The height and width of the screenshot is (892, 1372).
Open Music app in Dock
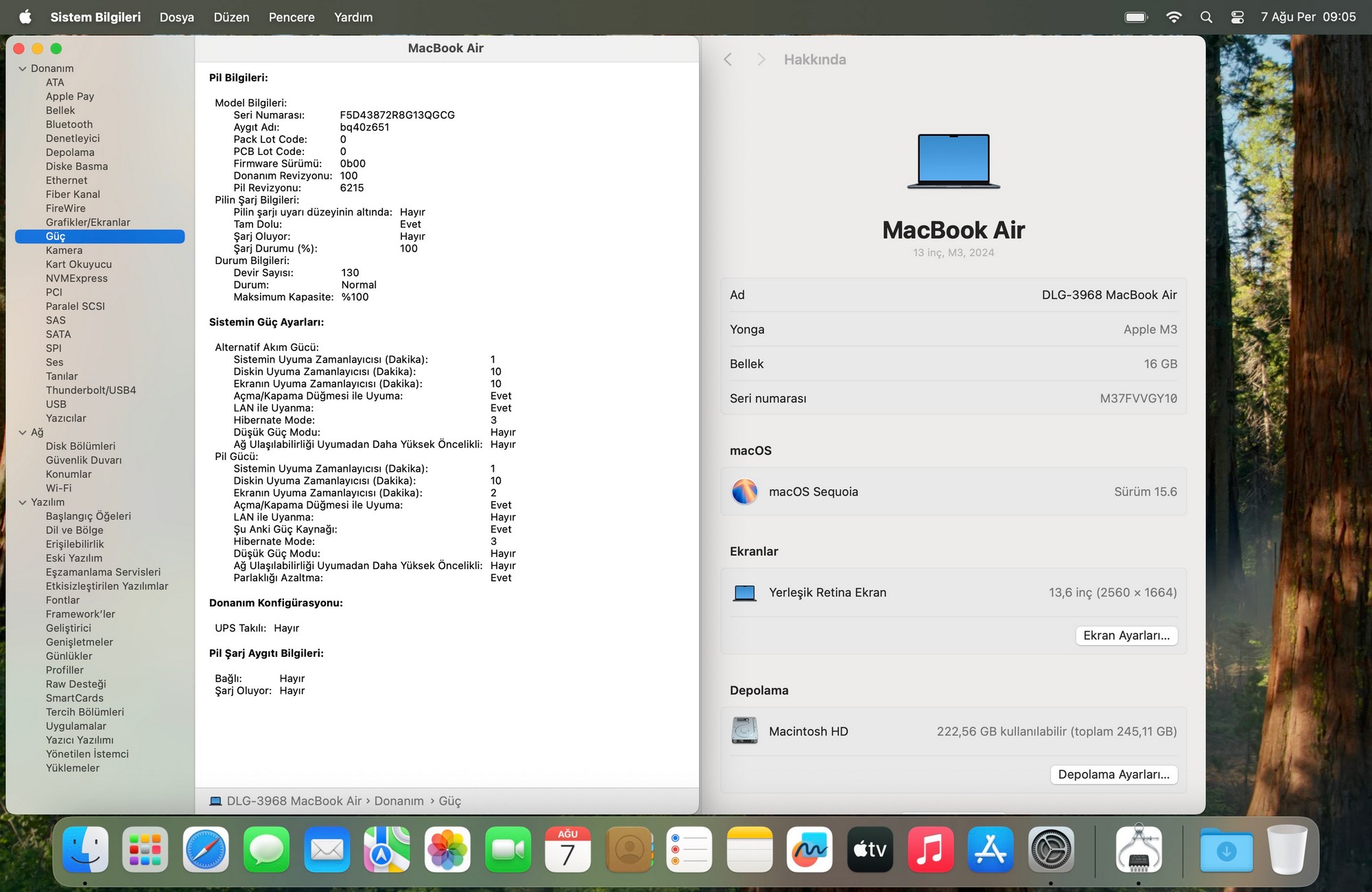pos(930,850)
